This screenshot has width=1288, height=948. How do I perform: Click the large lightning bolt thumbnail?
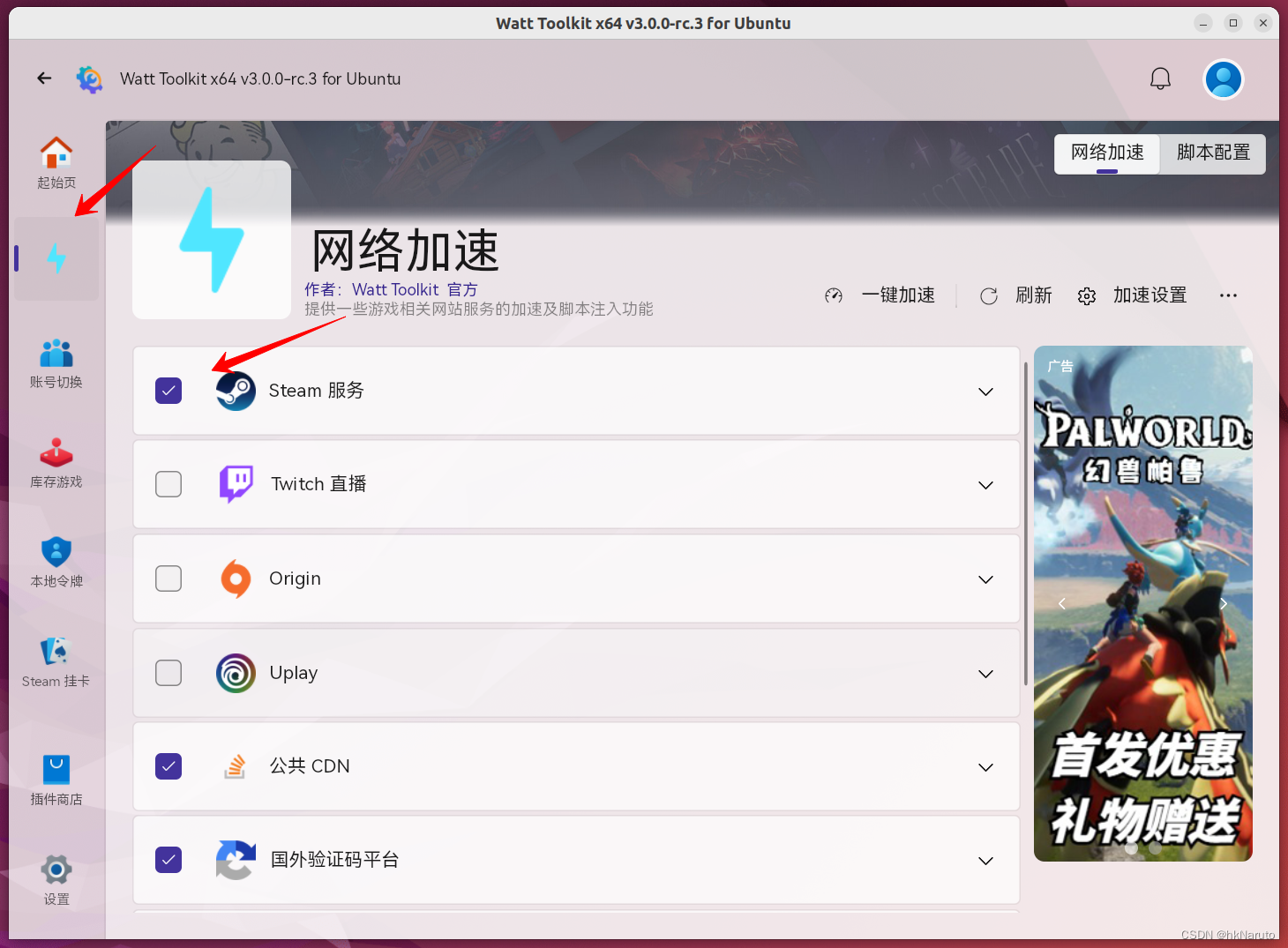(212, 240)
